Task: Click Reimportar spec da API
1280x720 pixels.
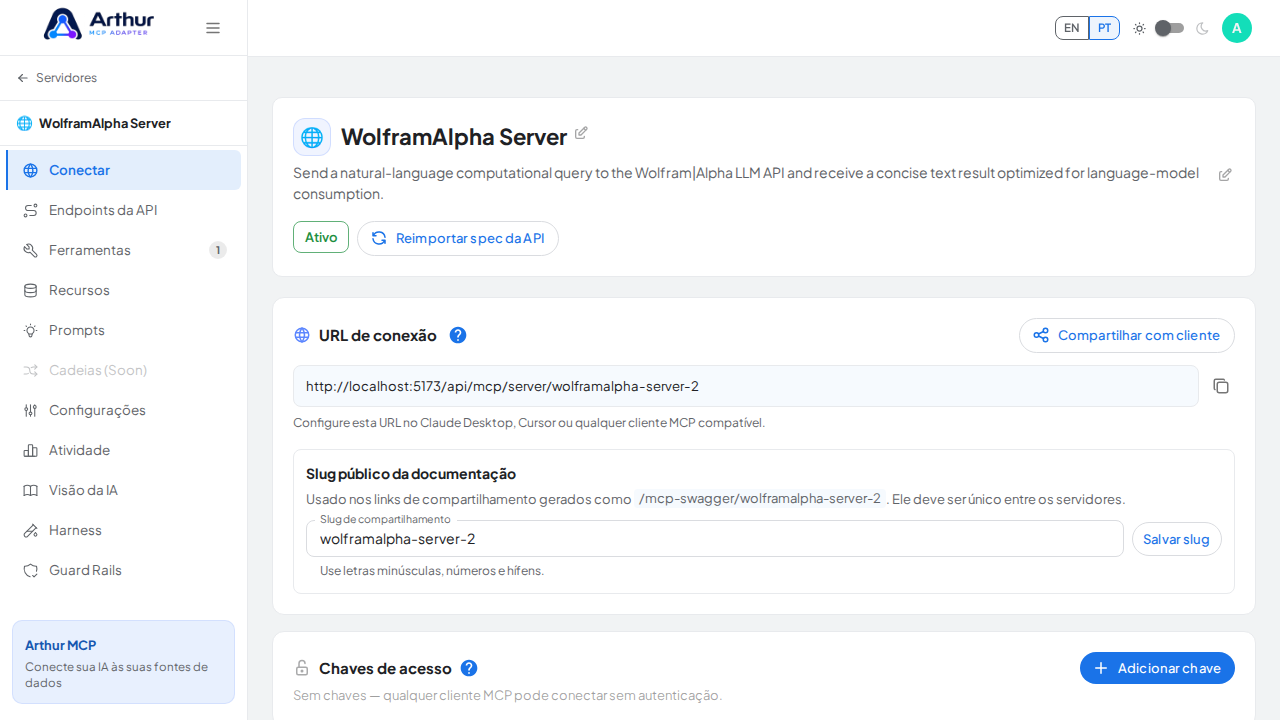Action: click(458, 238)
